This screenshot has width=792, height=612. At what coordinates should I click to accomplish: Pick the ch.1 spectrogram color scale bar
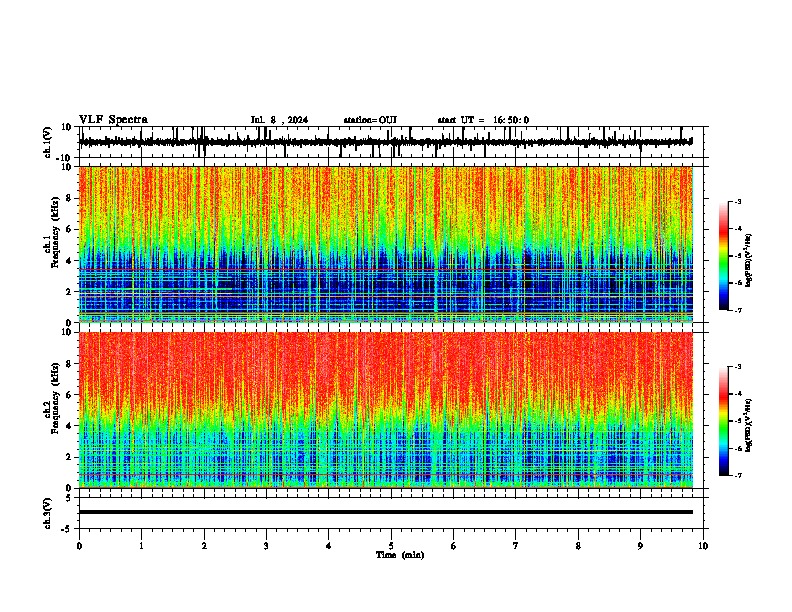723,256
